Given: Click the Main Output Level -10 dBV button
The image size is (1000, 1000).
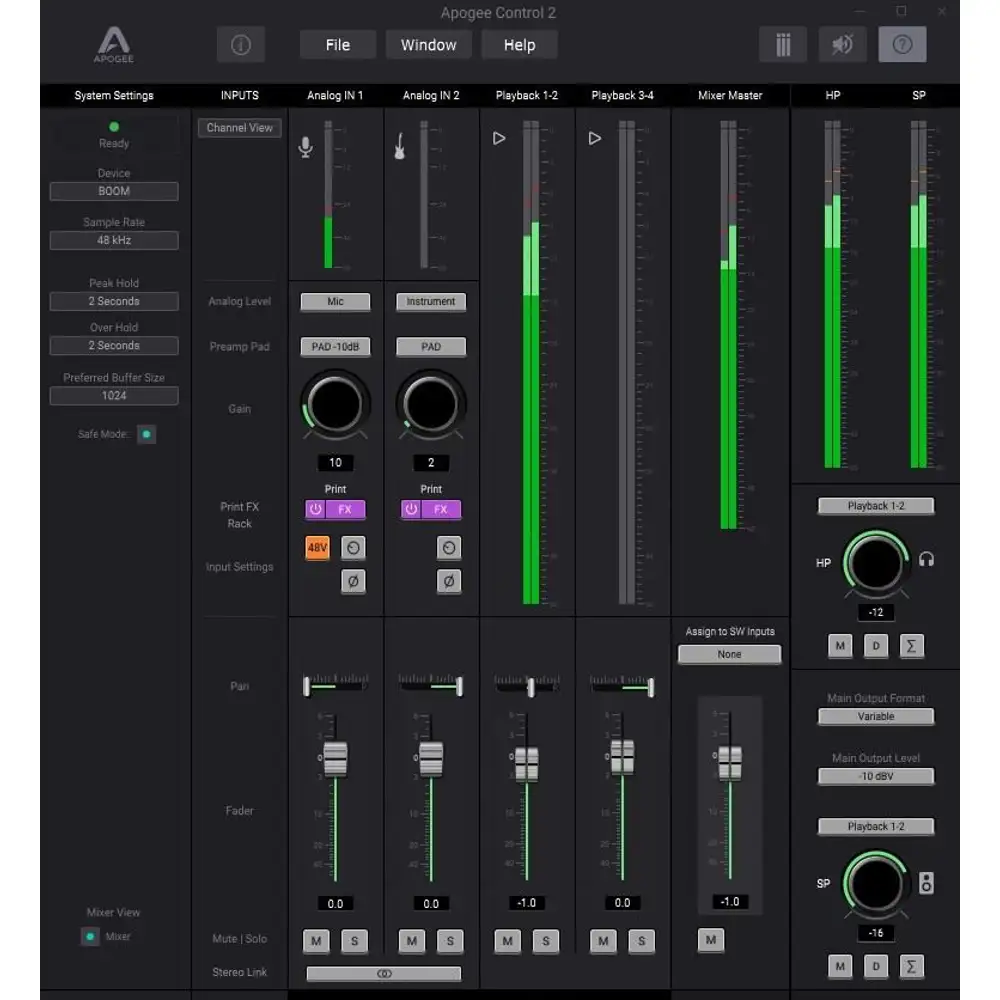Looking at the screenshot, I should tap(876, 776).
